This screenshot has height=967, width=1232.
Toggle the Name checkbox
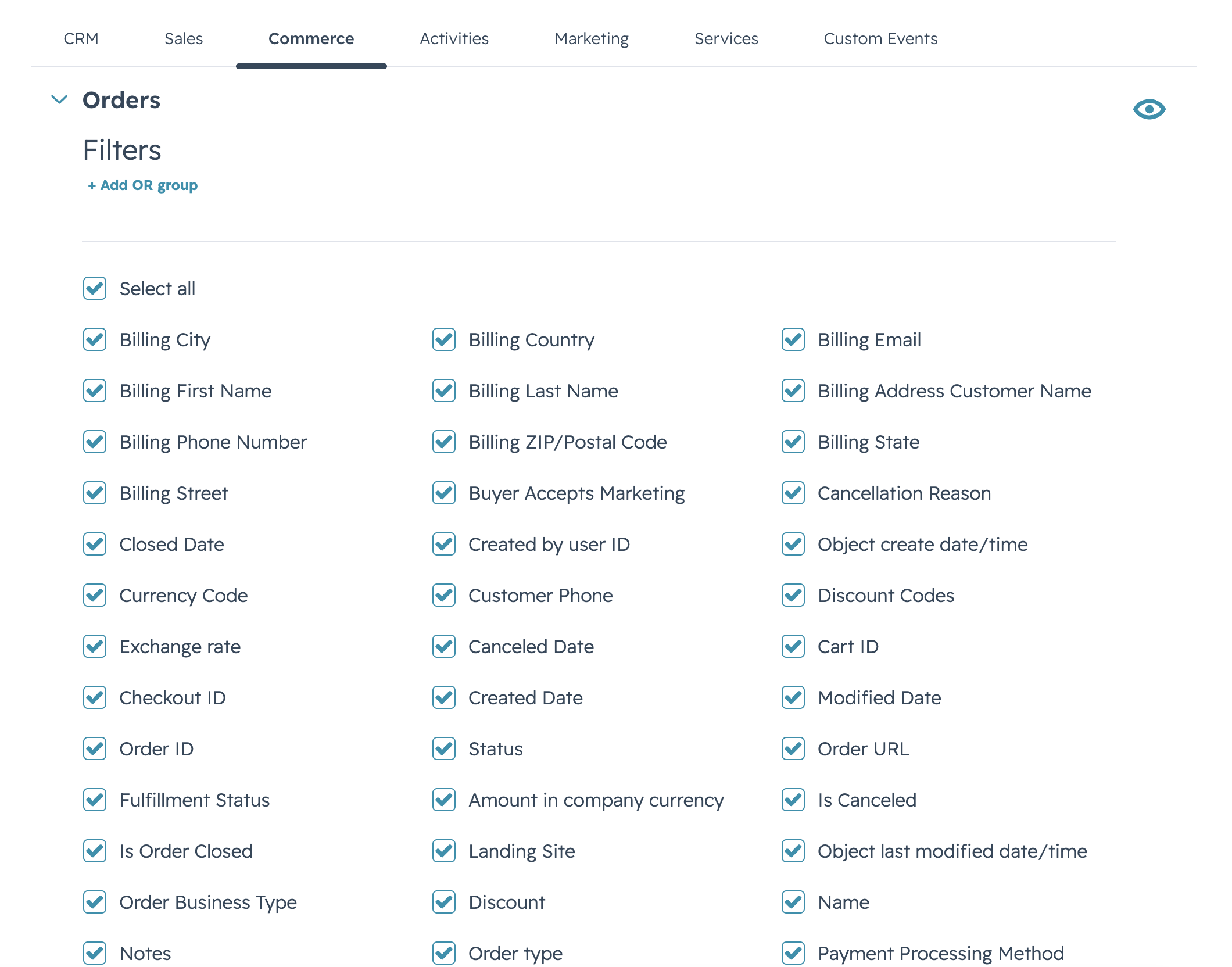pos(793,902)
